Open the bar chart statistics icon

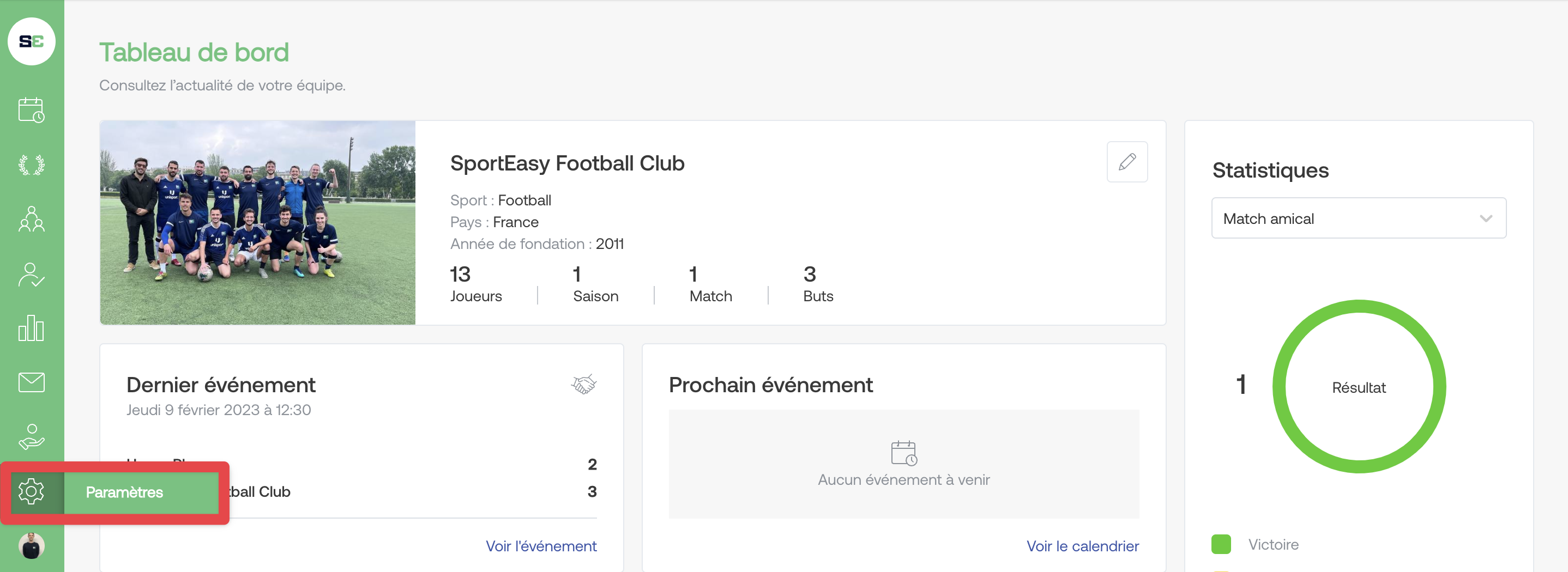(x=32, y=328)
